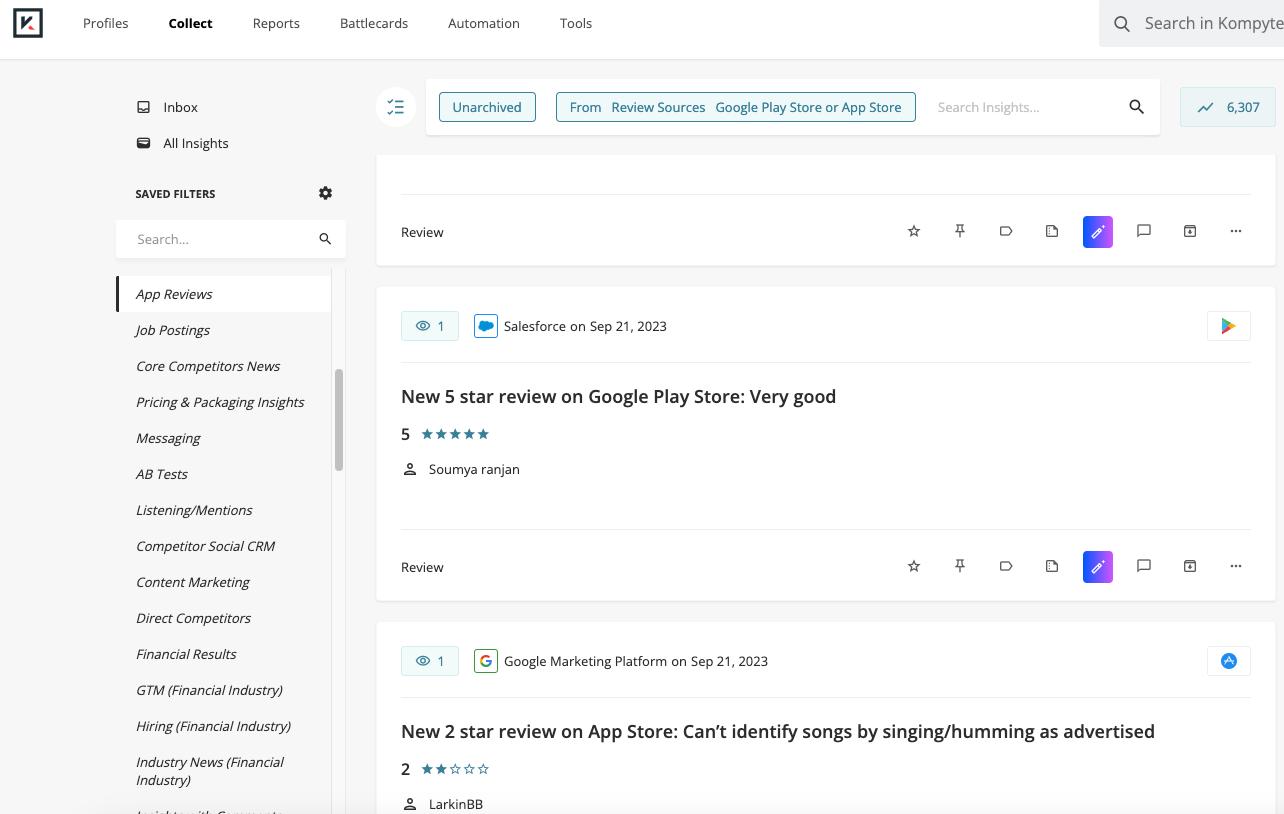Click the Google Play Store source icon

click(x=1229, y=326)
